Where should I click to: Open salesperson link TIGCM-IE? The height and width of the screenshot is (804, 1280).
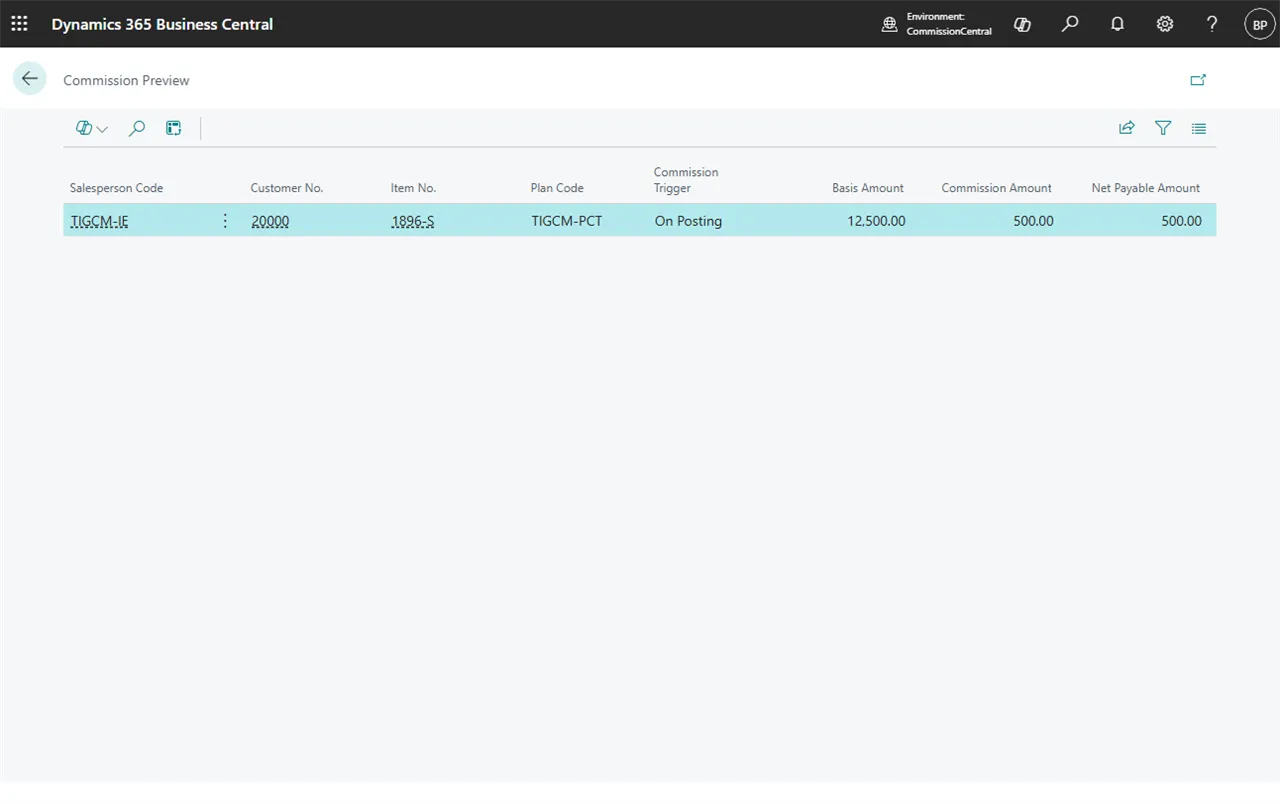pyautogui.click(x=100, y=221)
